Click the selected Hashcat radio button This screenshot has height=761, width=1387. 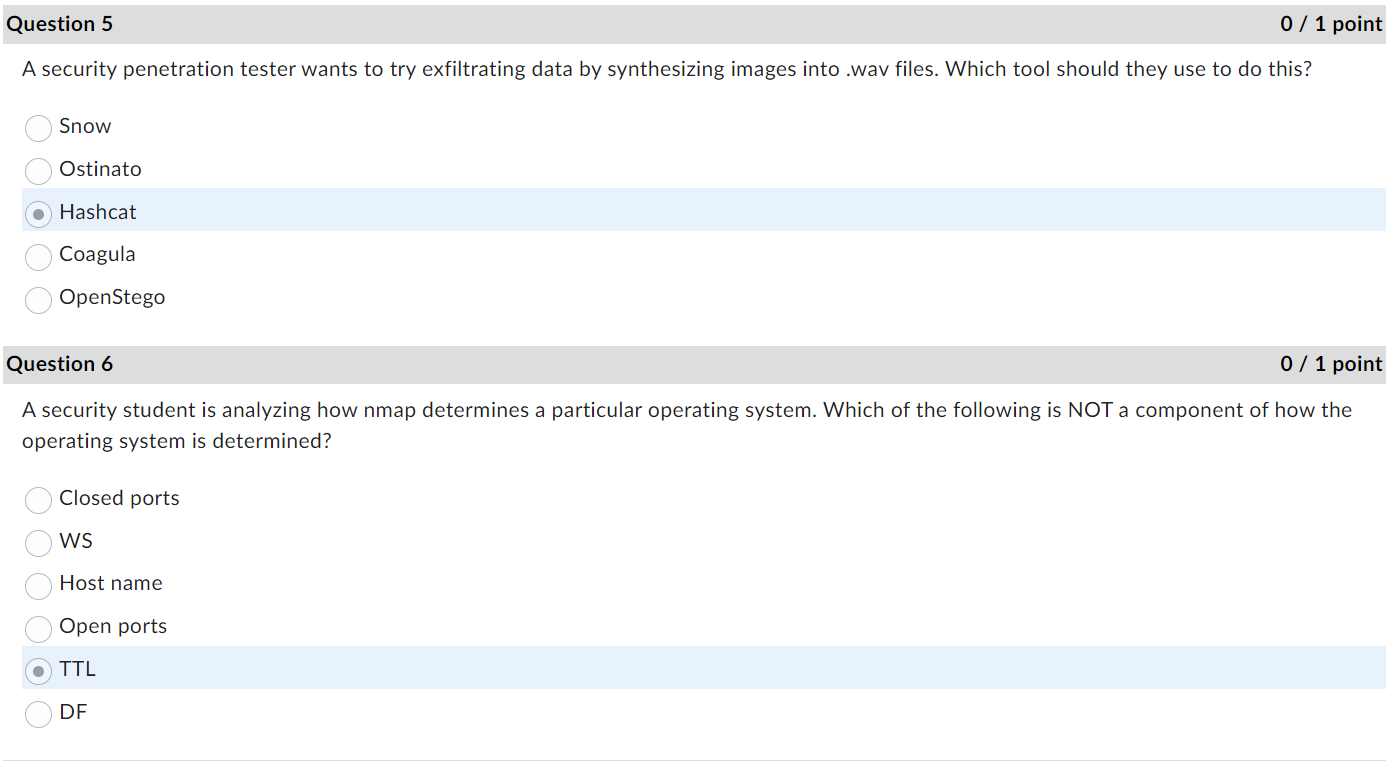point(38,214)
